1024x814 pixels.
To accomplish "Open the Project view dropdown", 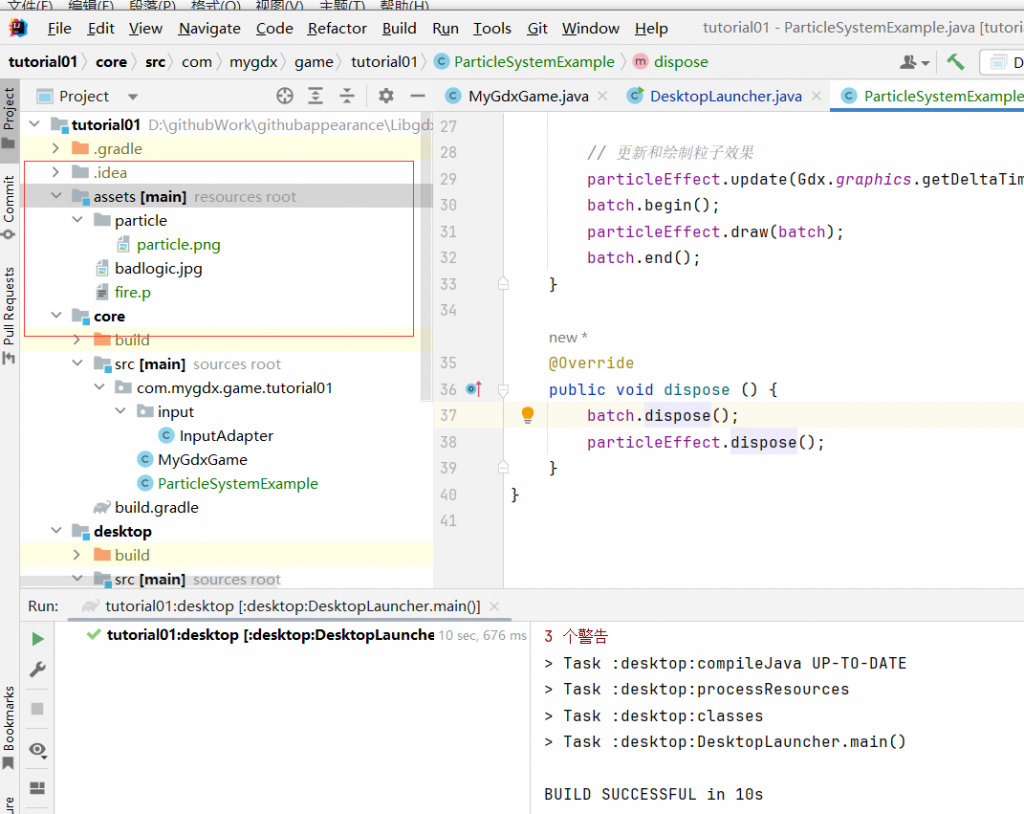I will [x=133, y=97].
